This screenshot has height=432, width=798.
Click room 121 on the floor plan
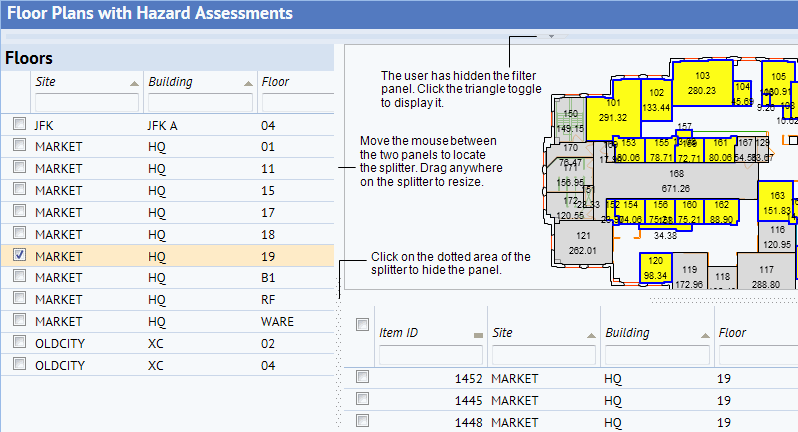tap(585, 242)
